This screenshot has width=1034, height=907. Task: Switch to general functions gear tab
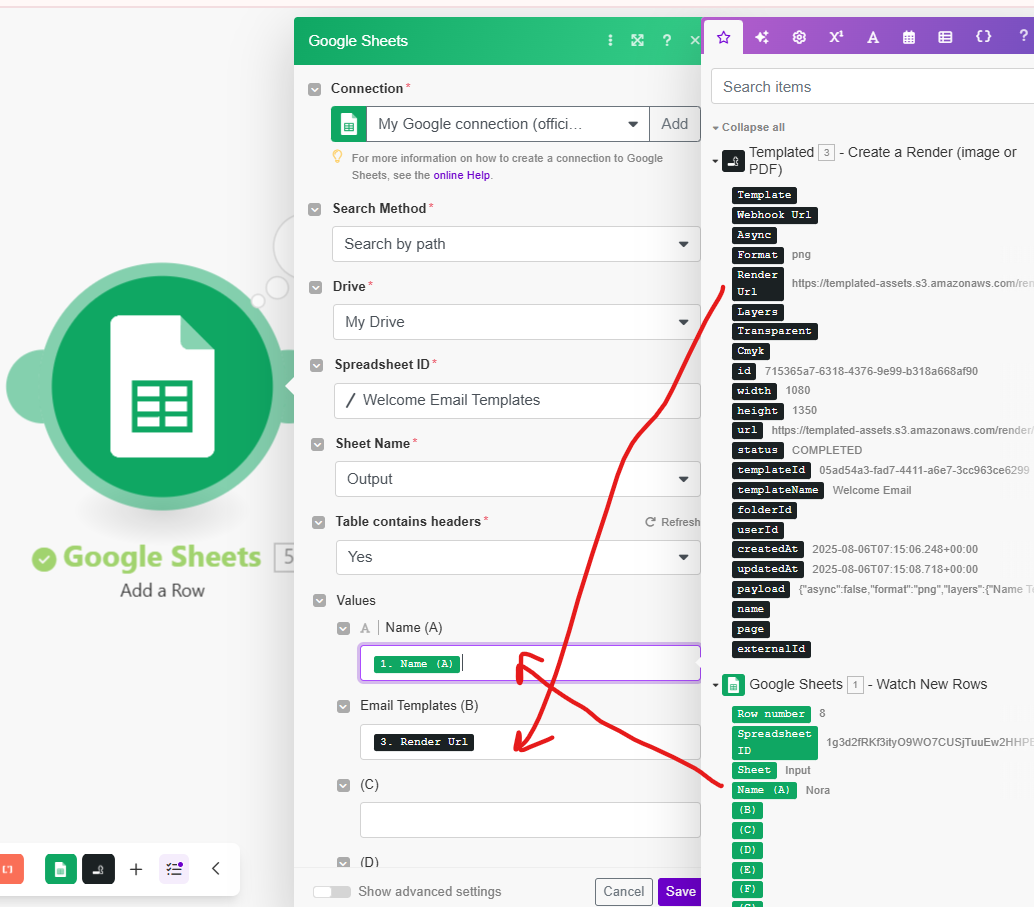799,37
